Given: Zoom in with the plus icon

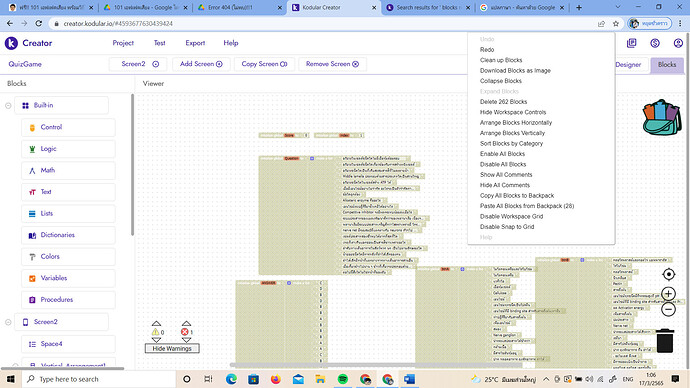Looking at the screenshot, I should click(668, 293).
